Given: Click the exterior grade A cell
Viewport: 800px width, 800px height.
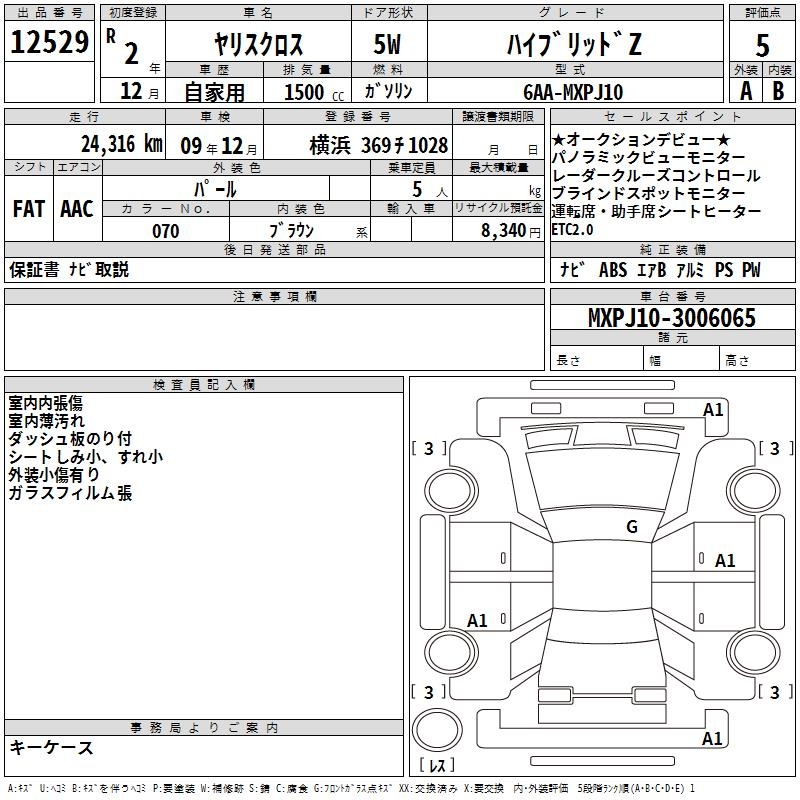Looking at the screenshot, I should pos(745,90).
